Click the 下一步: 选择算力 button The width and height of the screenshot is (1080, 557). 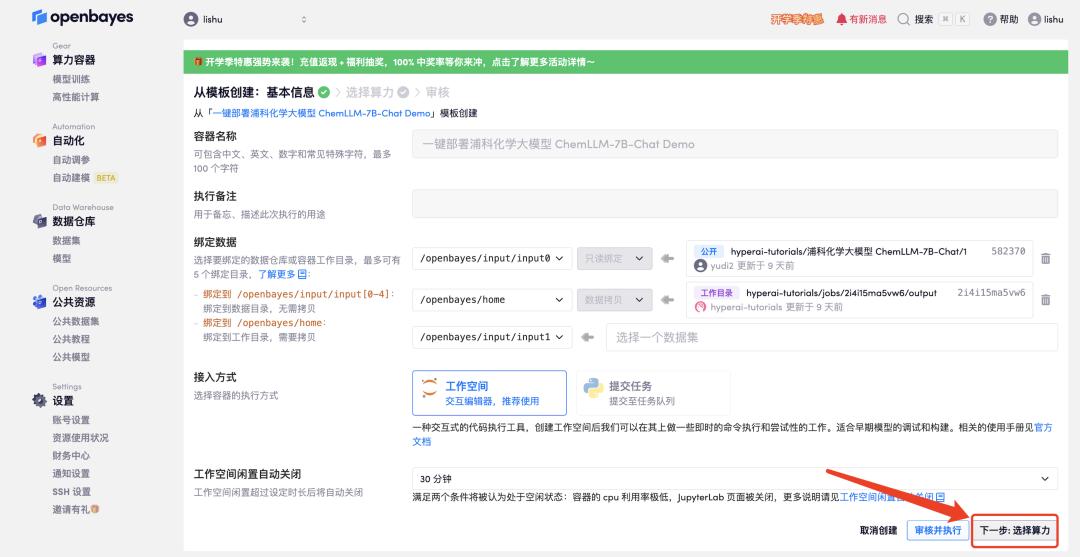[x=1014, y=530]
